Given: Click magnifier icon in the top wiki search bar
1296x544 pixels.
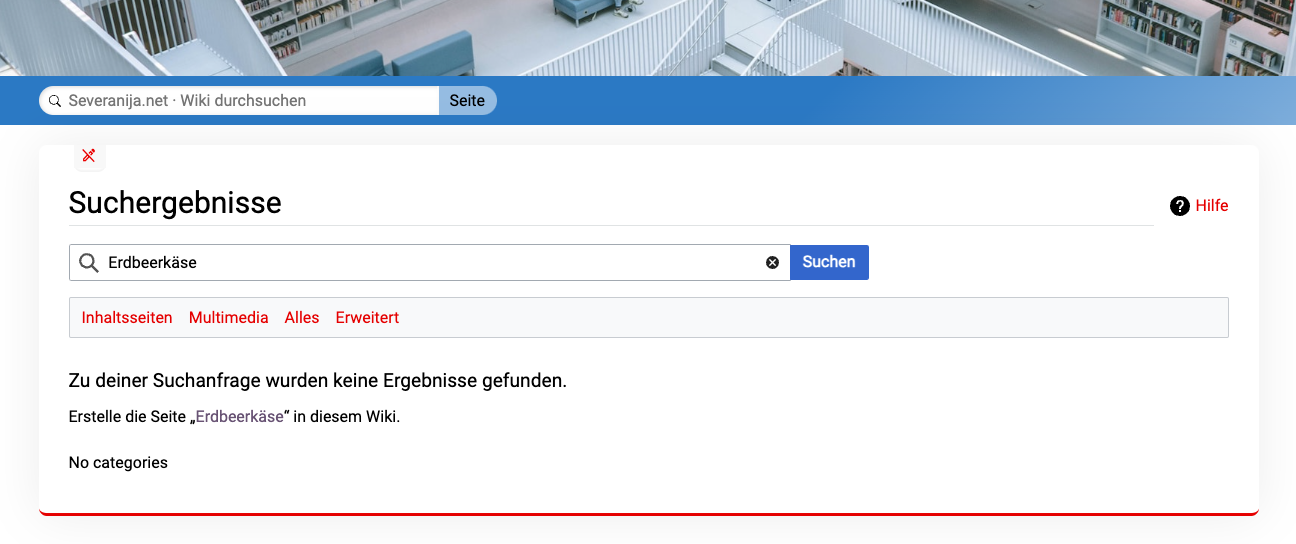Looking at the screenshot, I should click(55, 101).
